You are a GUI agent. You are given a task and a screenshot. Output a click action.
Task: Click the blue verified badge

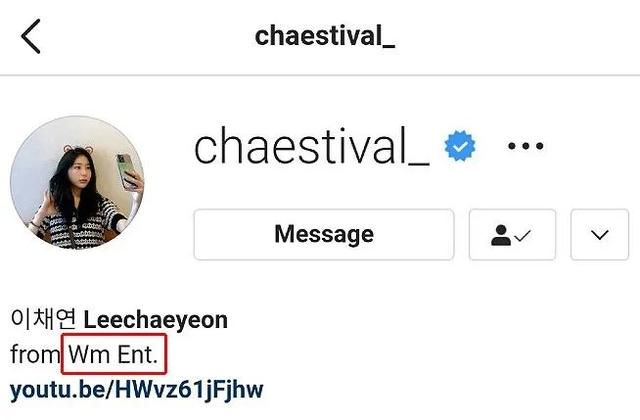(460, 146)
